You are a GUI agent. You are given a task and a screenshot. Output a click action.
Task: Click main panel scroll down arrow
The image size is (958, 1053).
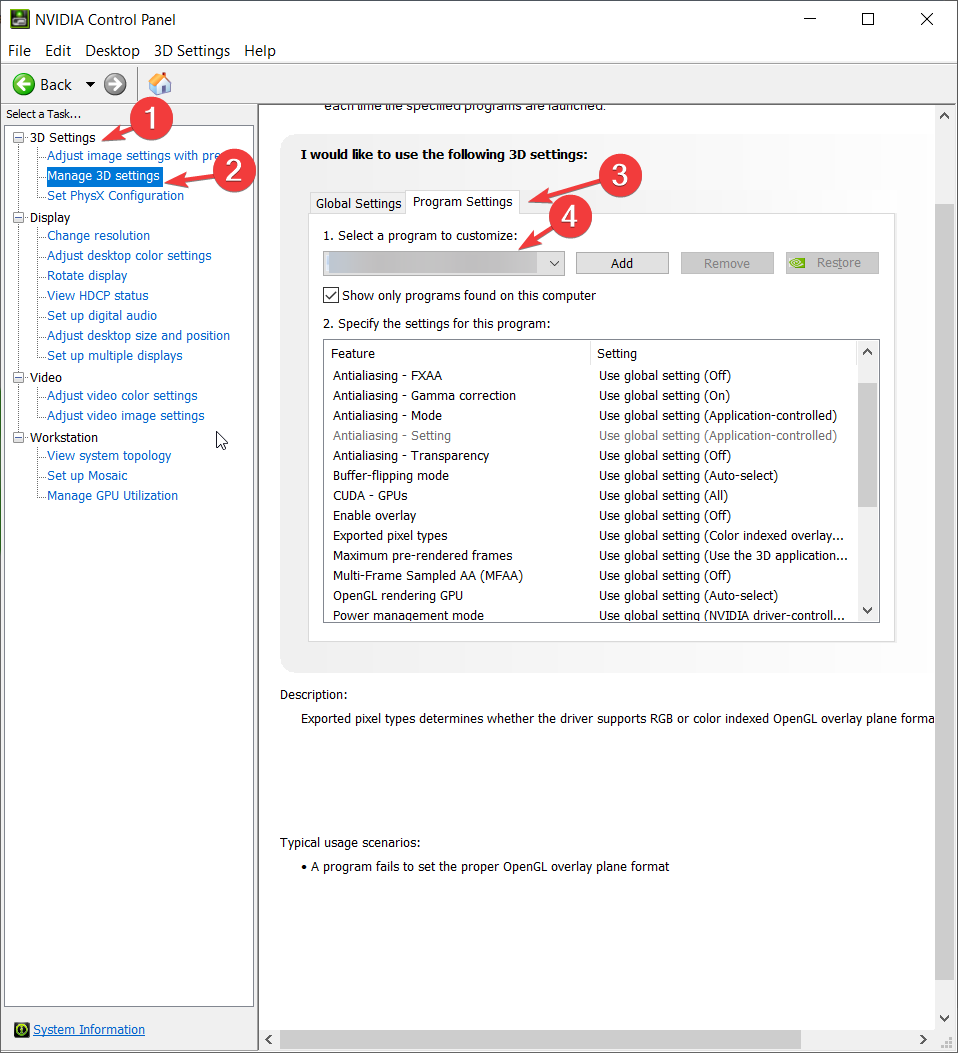[945, 1018]
